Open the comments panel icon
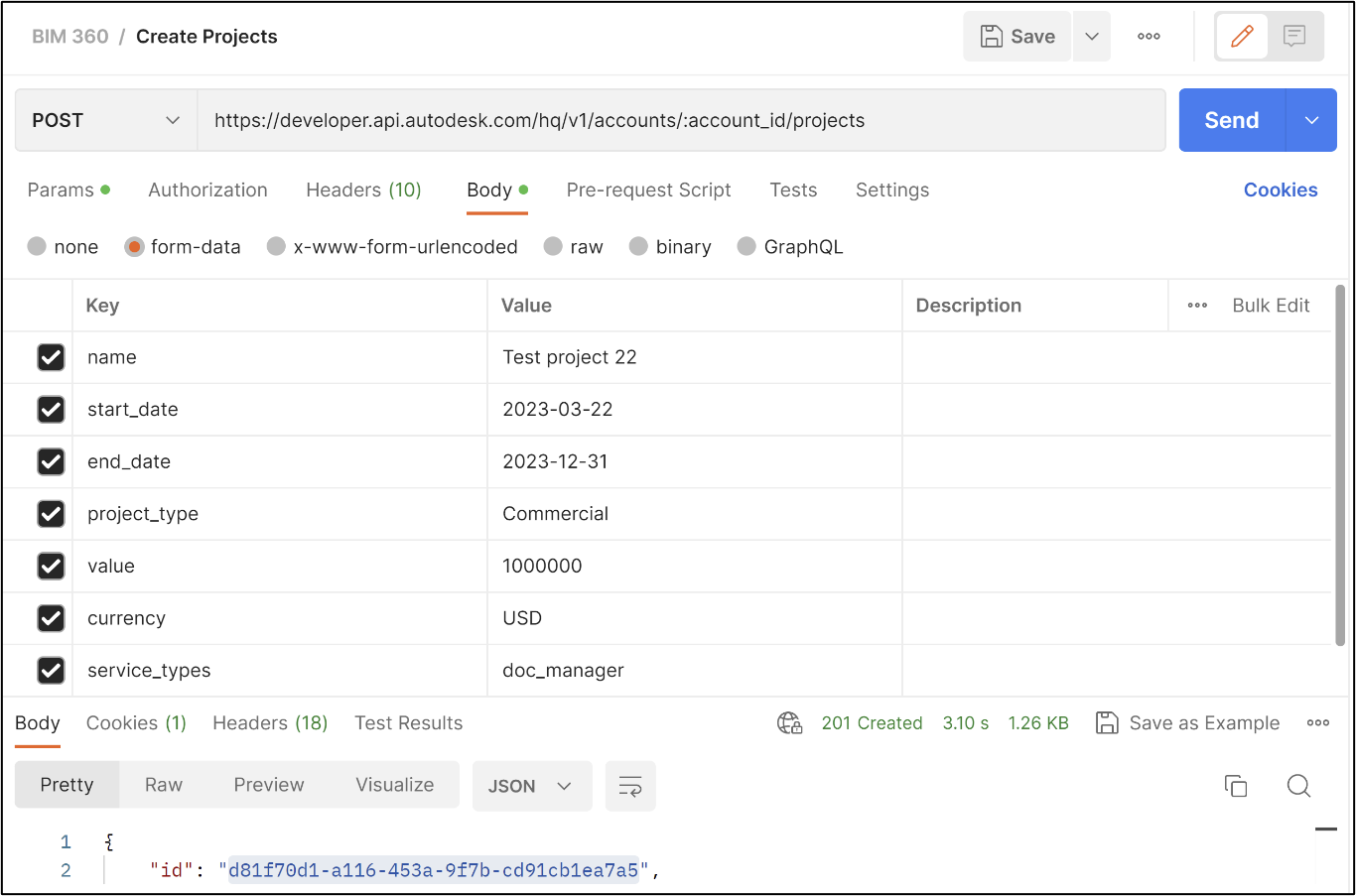 [x=1294, y=36]
